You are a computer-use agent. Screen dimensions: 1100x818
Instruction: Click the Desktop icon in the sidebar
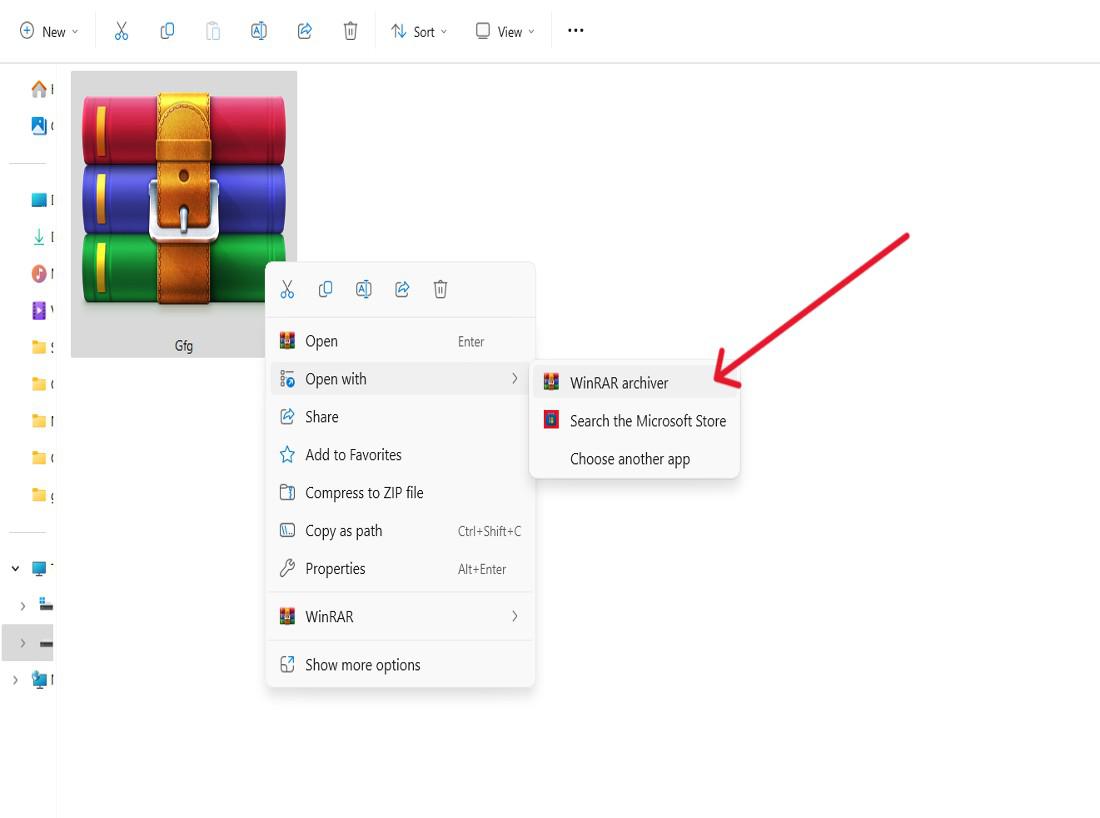(39, 200)
